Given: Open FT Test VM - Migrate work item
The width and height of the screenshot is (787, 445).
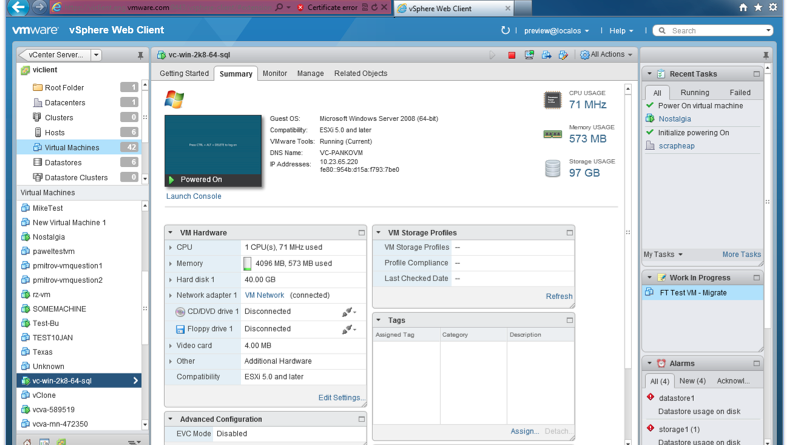Looking at the screenshot, I should pos(703,292).
